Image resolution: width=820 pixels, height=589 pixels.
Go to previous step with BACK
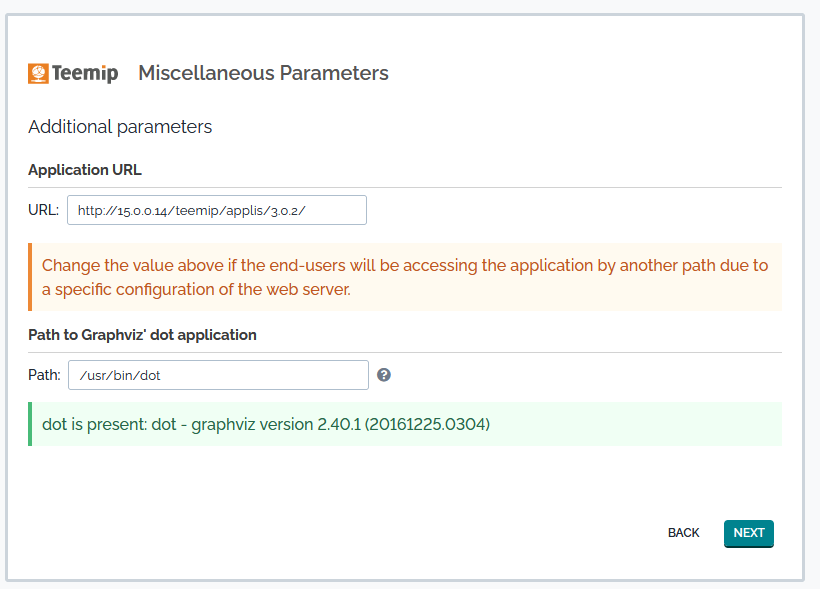pos(683,533)
